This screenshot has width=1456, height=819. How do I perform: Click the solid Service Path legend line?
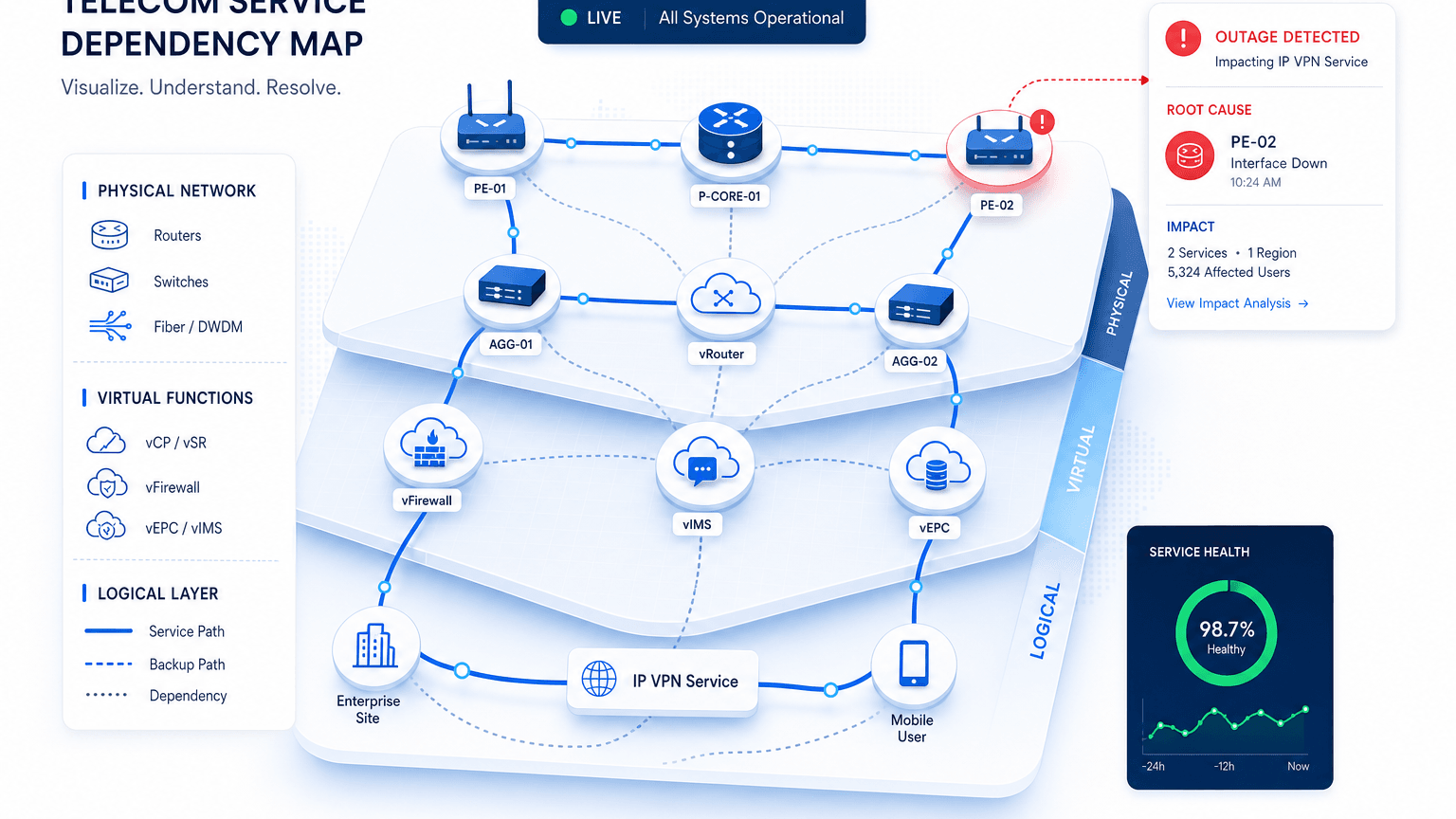109,630
